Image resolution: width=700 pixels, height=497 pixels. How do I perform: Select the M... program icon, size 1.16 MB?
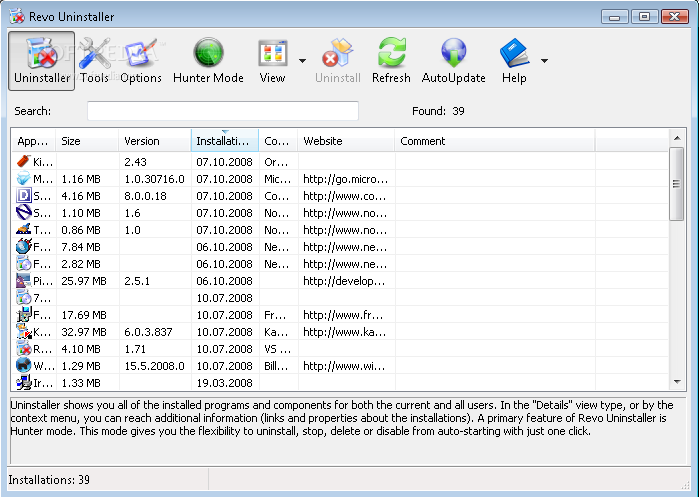24,179
